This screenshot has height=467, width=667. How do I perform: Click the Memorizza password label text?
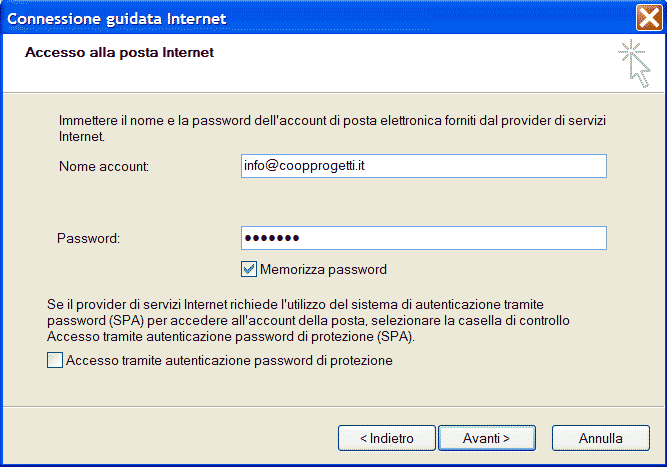[323, 270]
